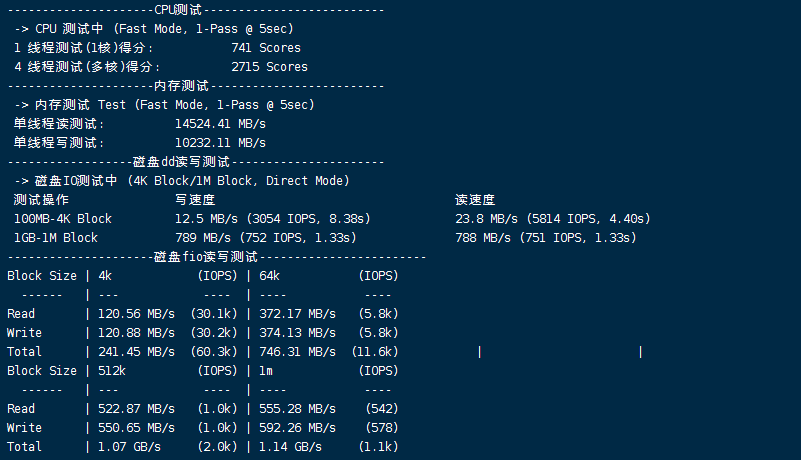801x460 pixels.
Task: Click the 512k block size column header
Action: coord(112,371)
